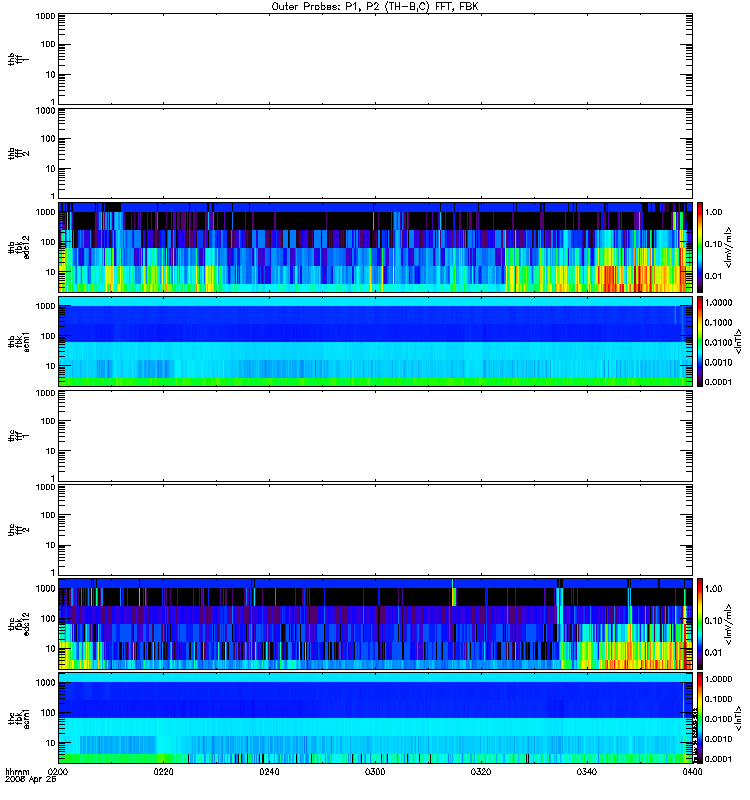Select the thb fbk scm1 y-axis title

[x=19, y=341]
